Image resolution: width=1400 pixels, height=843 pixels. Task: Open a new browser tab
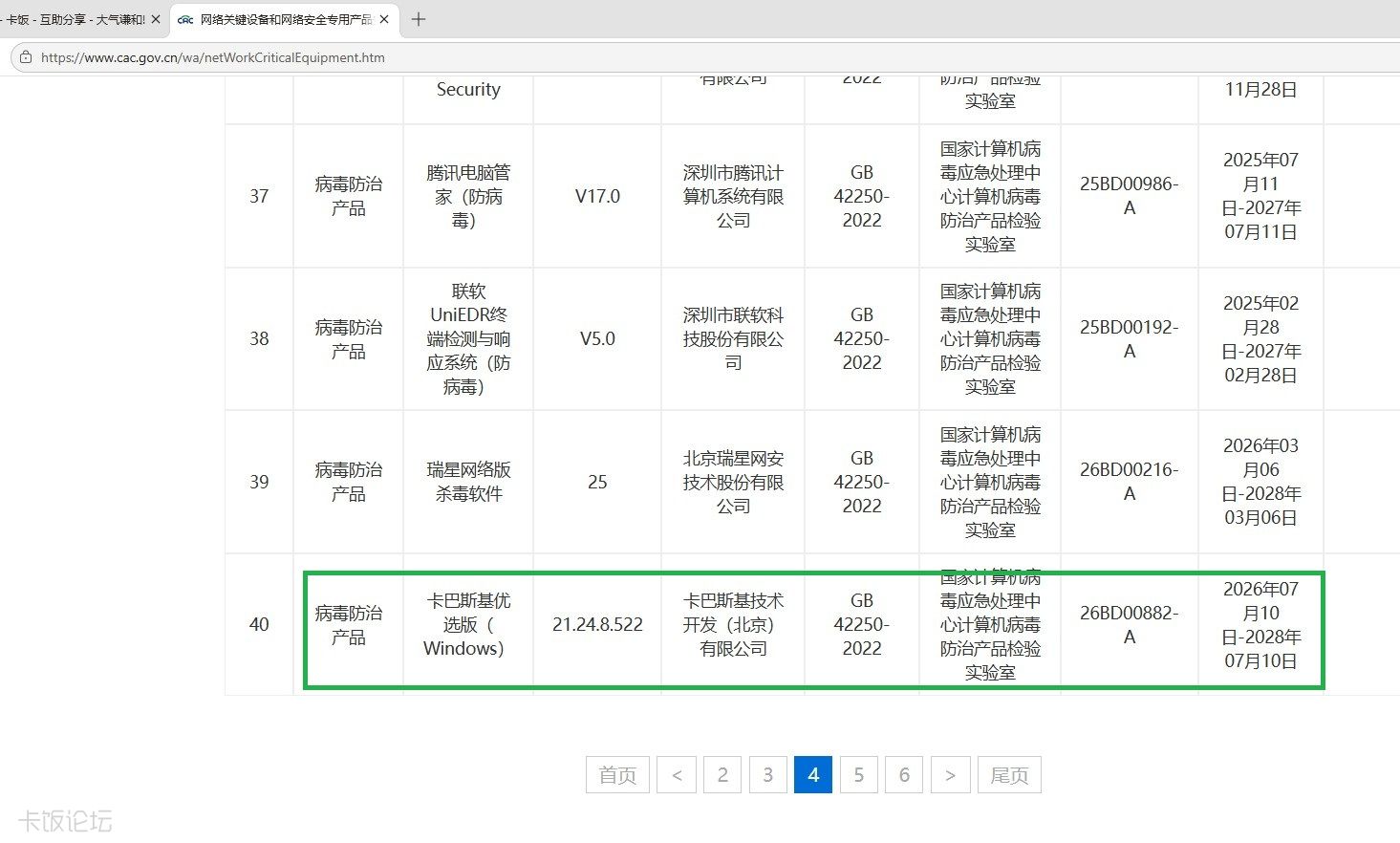coord(418,19)
